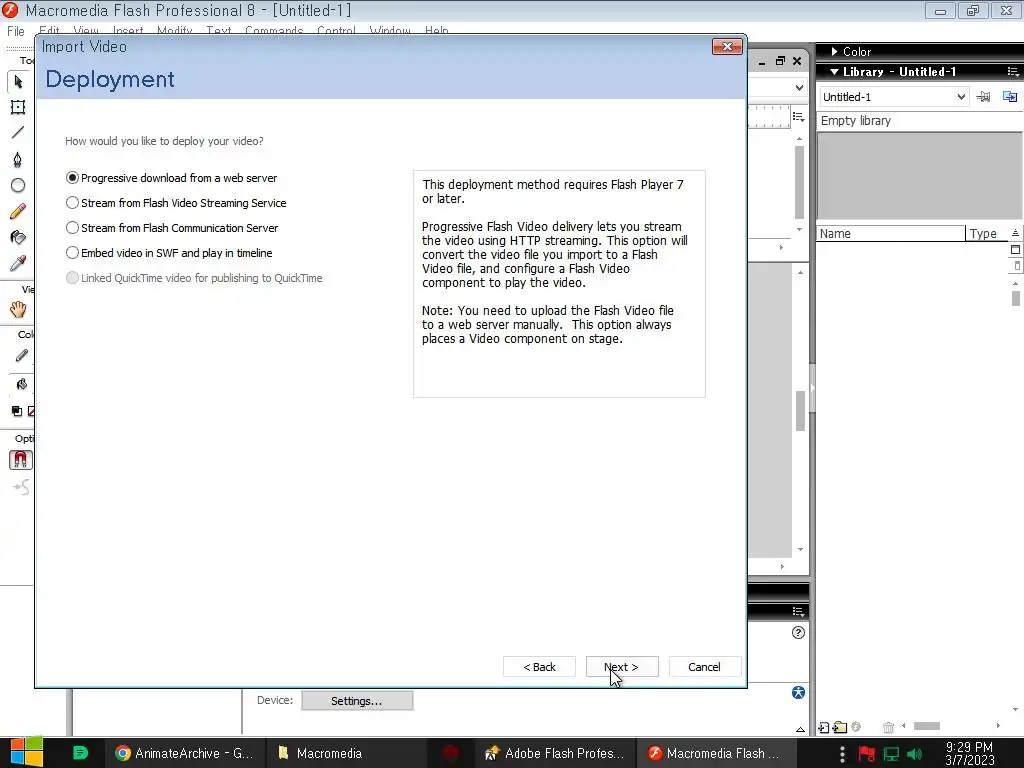
Task: Select the Free Transform tool
Action: click(x=18, y=107)
